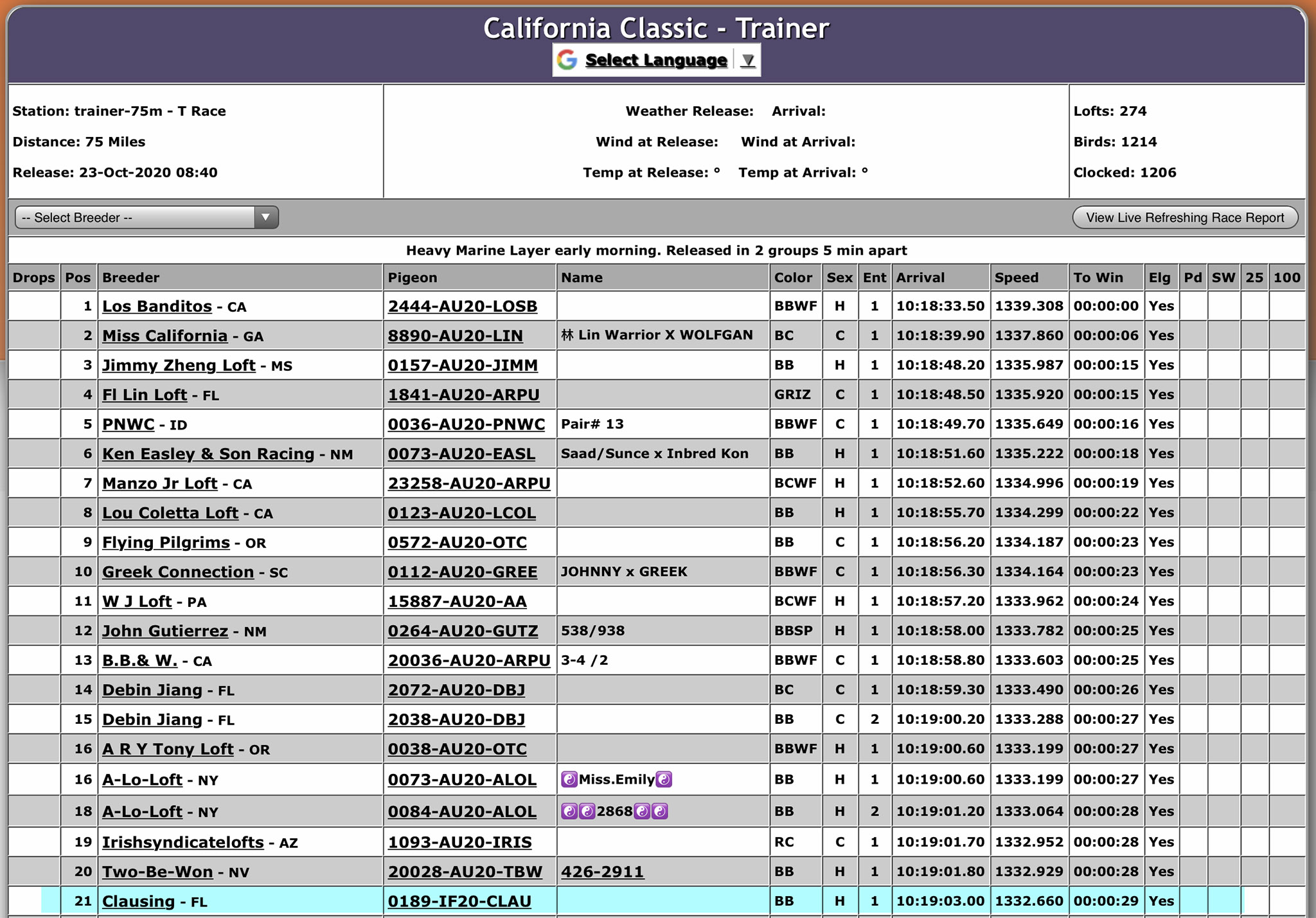Click speed value 1339.308
This screenshot has width=1316, height=918.
[x=1029, y=306]
